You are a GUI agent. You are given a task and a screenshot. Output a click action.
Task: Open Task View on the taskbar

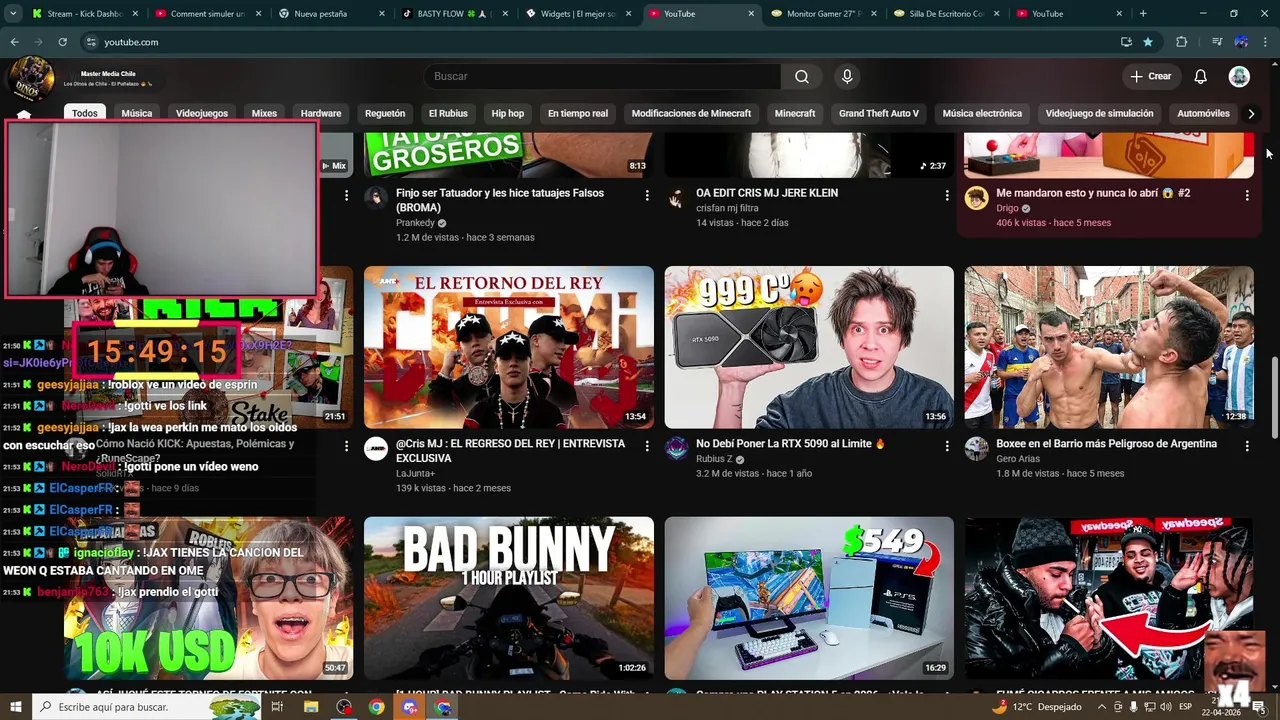coord(277,707)
